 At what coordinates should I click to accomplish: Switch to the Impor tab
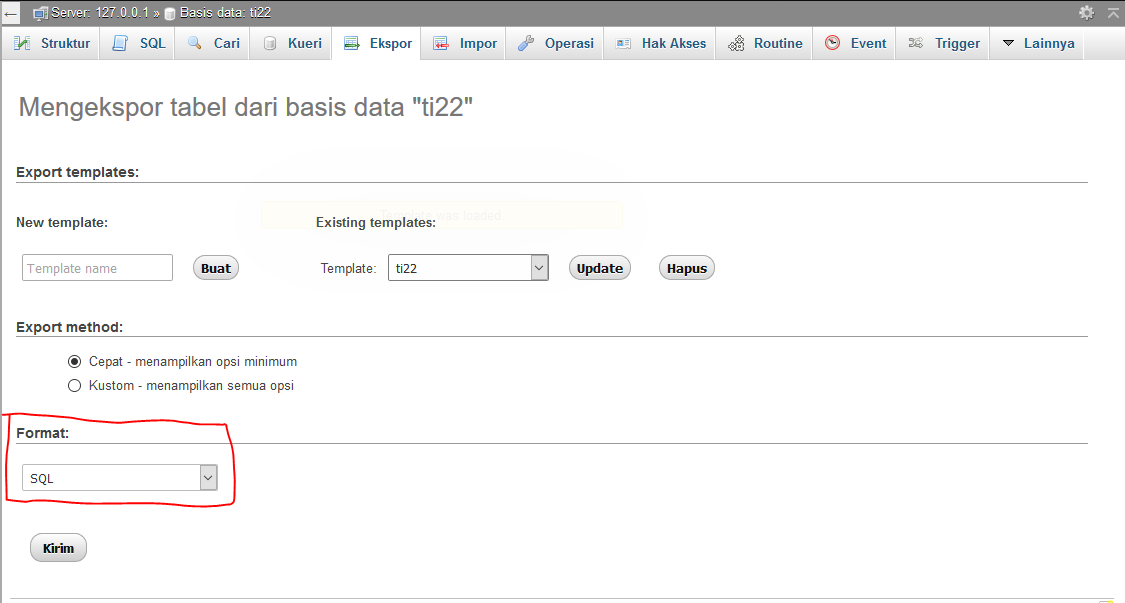[463, 43]
